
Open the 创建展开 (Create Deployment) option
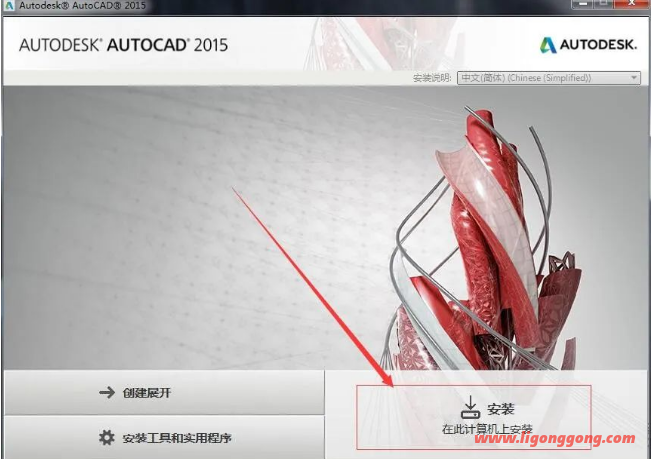pos(164,393)
